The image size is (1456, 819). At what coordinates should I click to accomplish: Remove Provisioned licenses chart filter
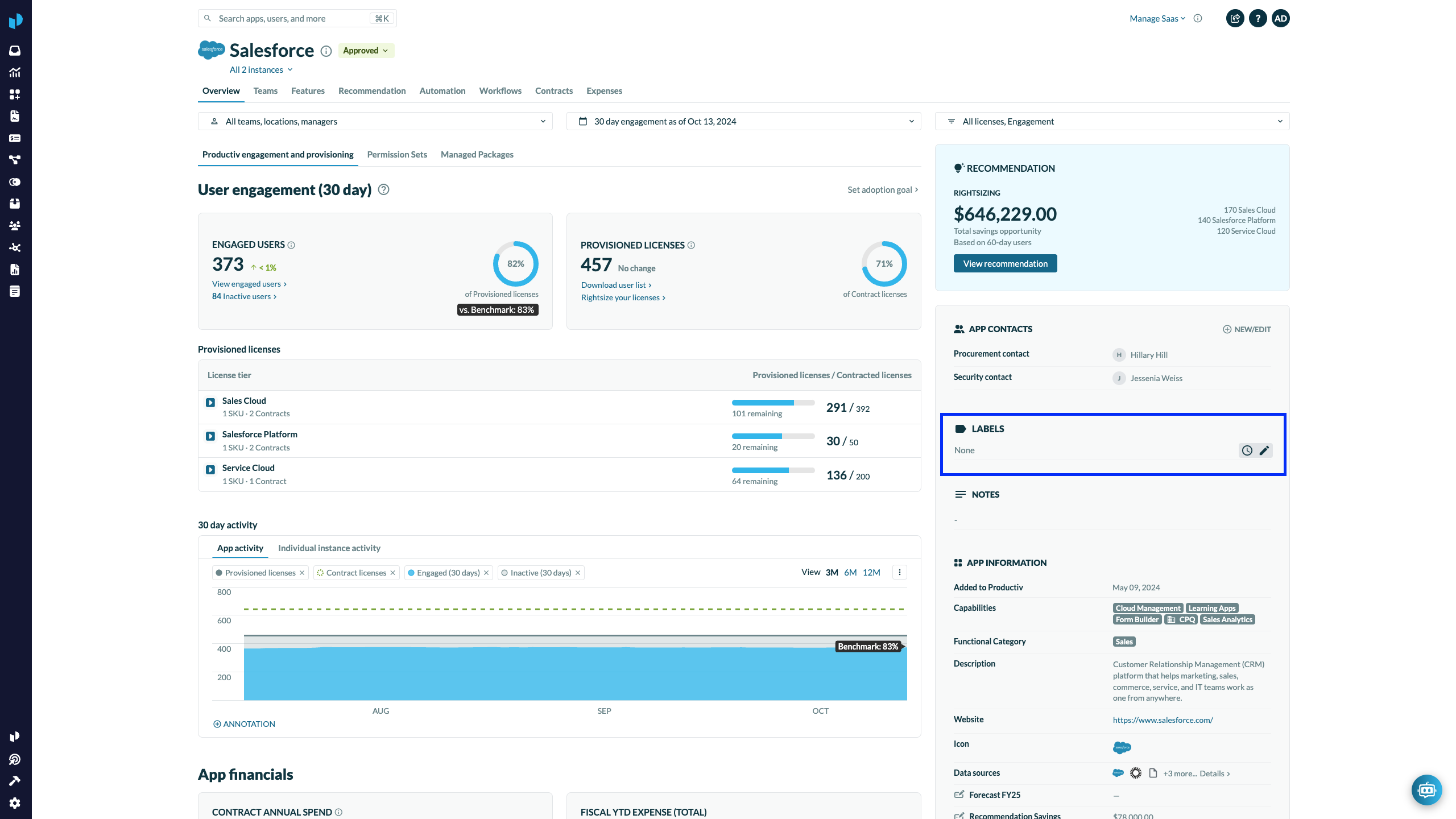302,573
